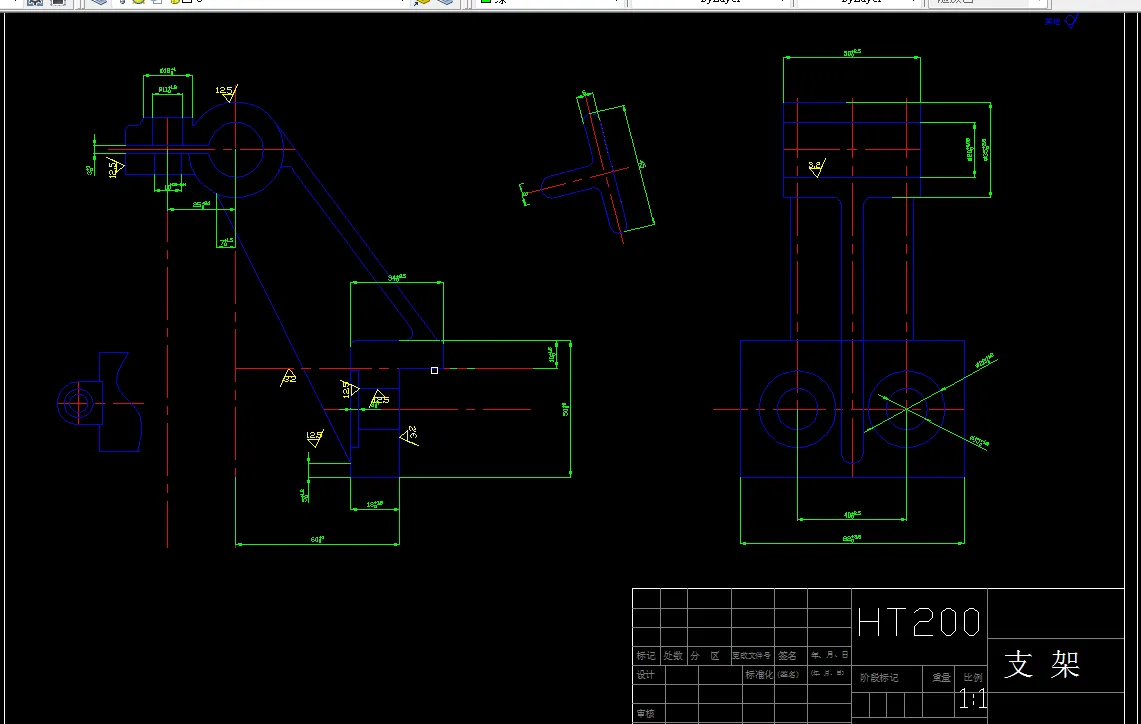Click the 40 dimension text under right view

[x=852, y=514]
